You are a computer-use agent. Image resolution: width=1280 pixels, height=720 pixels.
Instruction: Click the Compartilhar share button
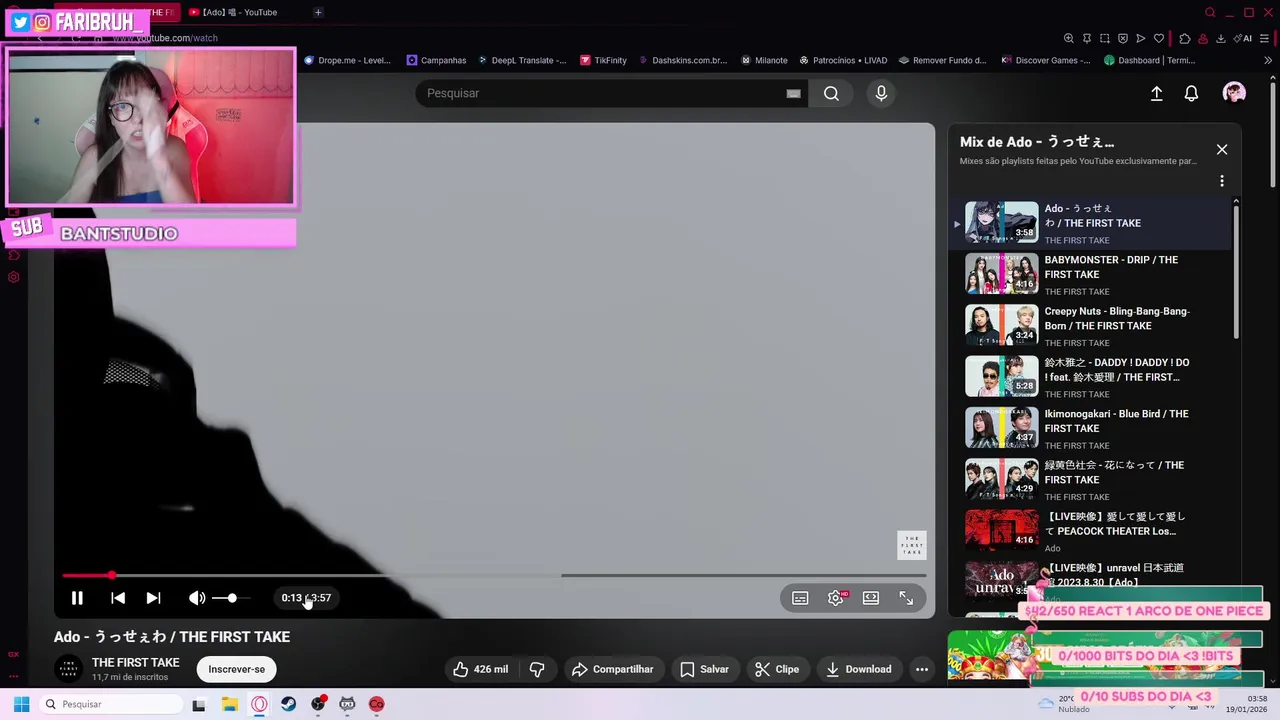point(612,669)
